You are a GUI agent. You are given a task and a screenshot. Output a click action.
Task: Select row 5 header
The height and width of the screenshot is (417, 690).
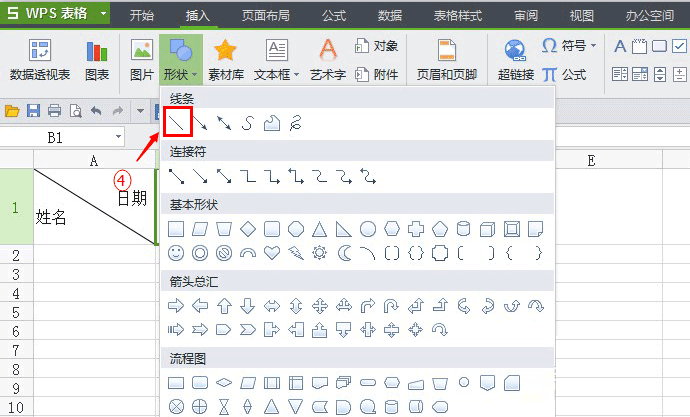tap(16, 312)
